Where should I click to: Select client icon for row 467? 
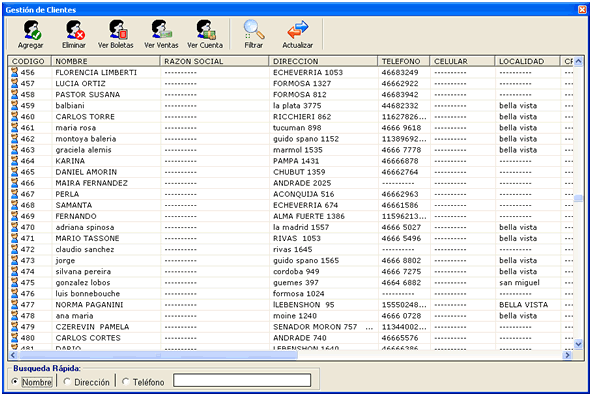tap(14, 194)
